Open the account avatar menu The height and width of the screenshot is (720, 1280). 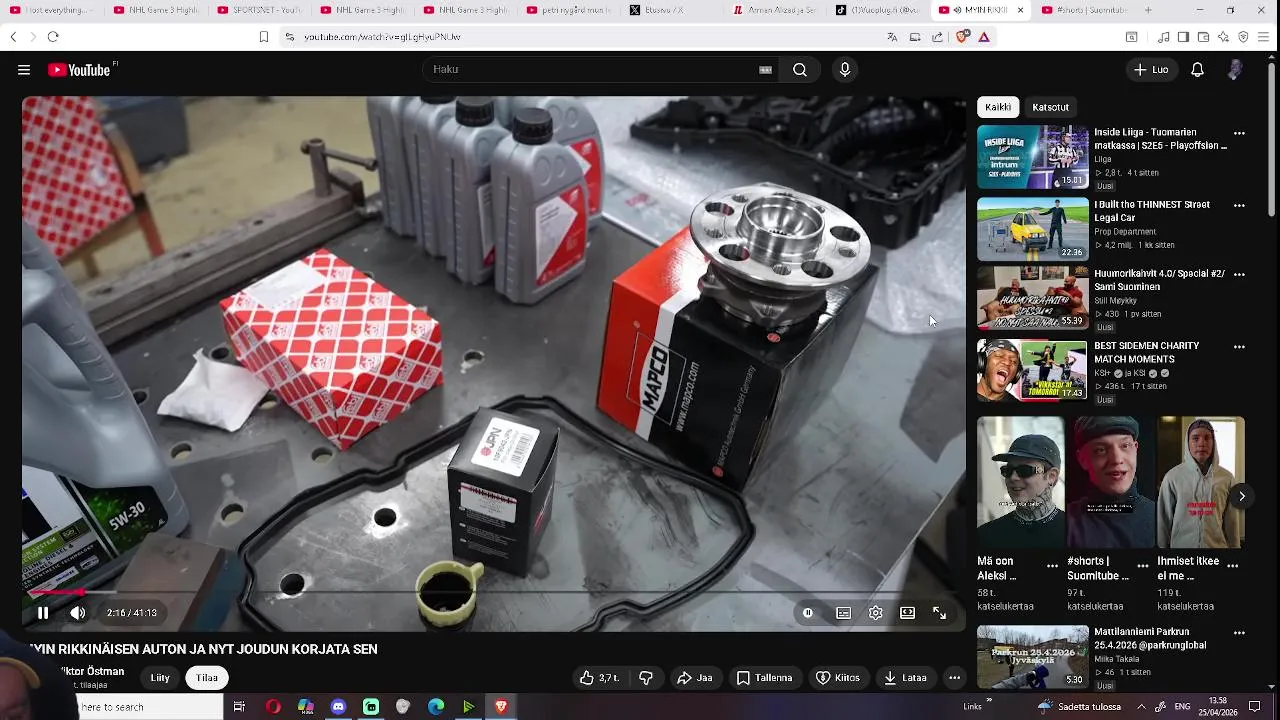click(1235, 70)
